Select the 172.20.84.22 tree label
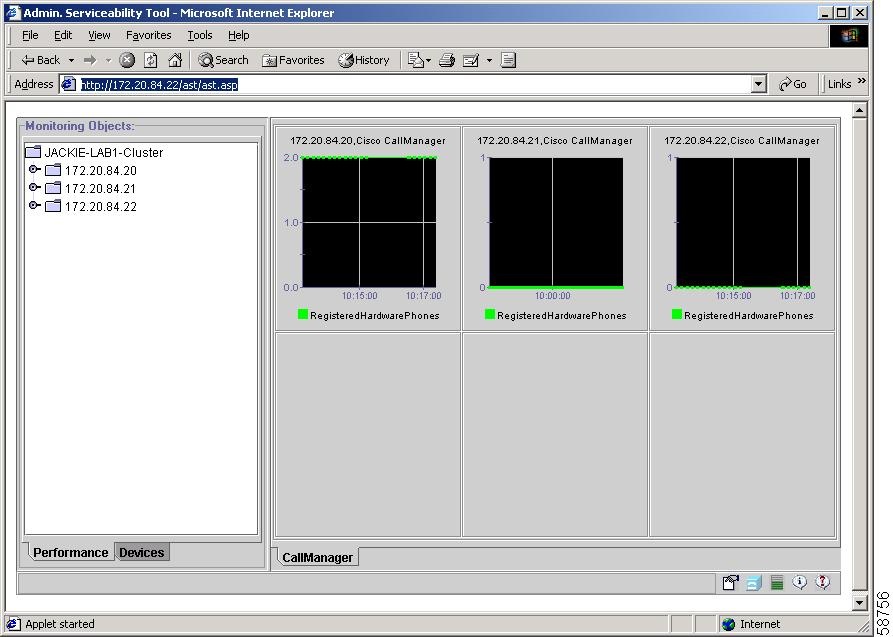Screen dimensions: 893x637 tap(101, 206)
